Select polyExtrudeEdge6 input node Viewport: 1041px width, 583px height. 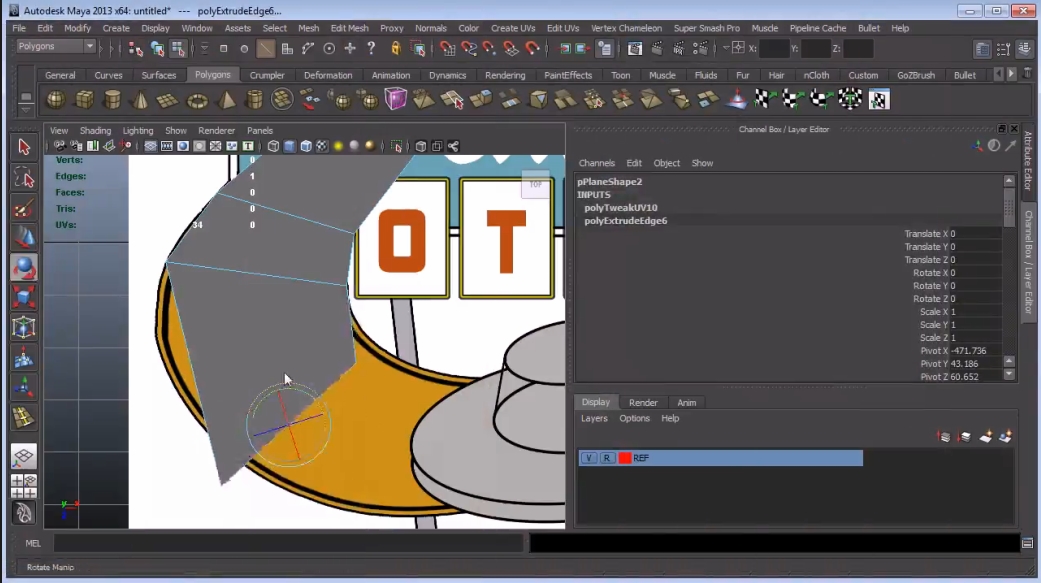625,220
